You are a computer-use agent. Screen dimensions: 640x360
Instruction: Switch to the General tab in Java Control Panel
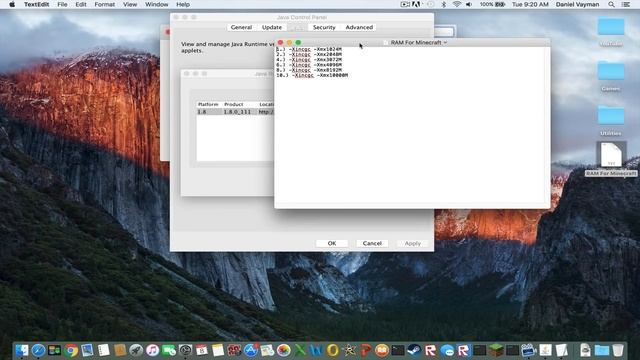(x=241, y=27)
